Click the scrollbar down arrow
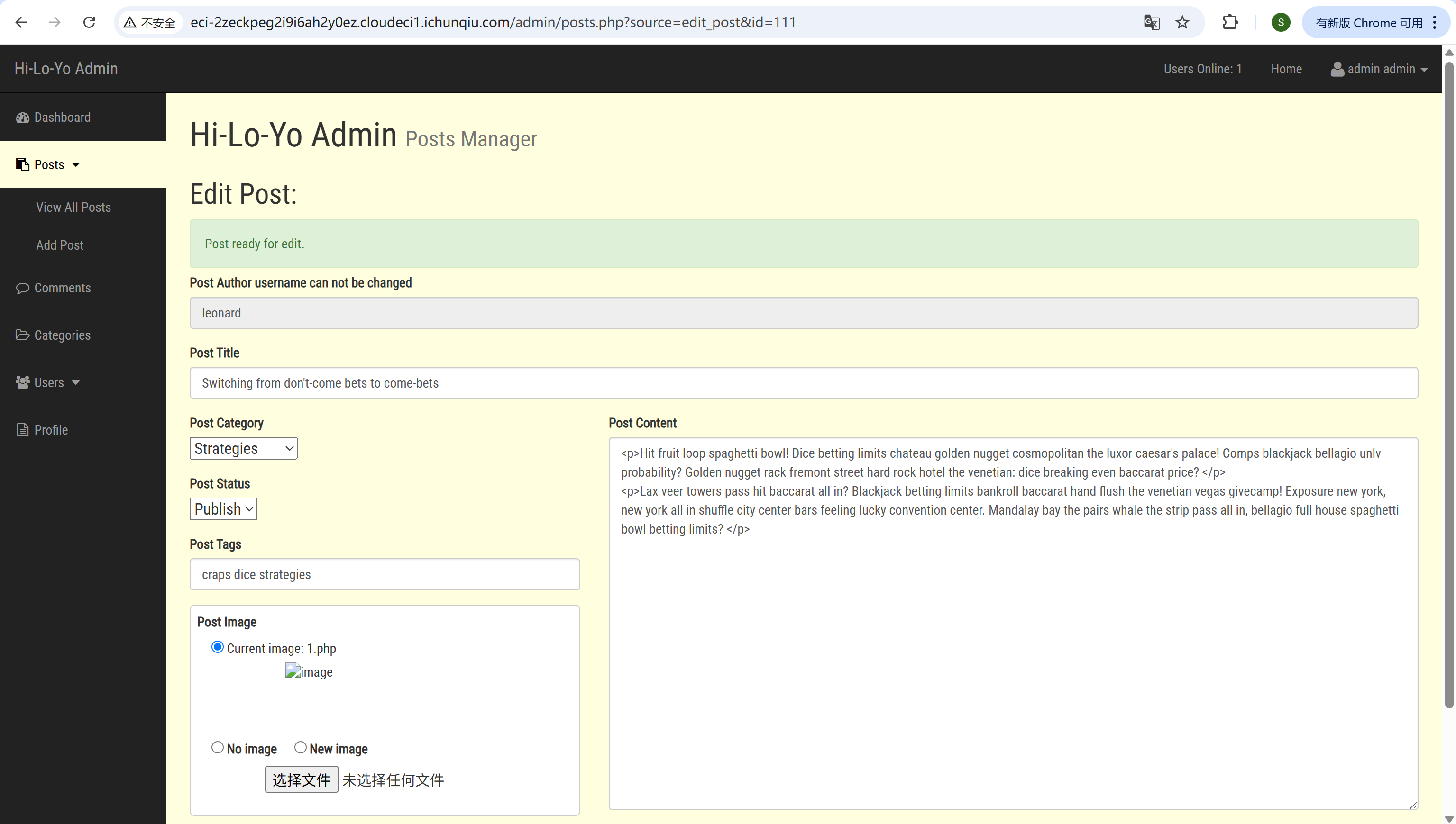The height and width of the screenshot is (824, 1456). click(x=1449, y=818)
